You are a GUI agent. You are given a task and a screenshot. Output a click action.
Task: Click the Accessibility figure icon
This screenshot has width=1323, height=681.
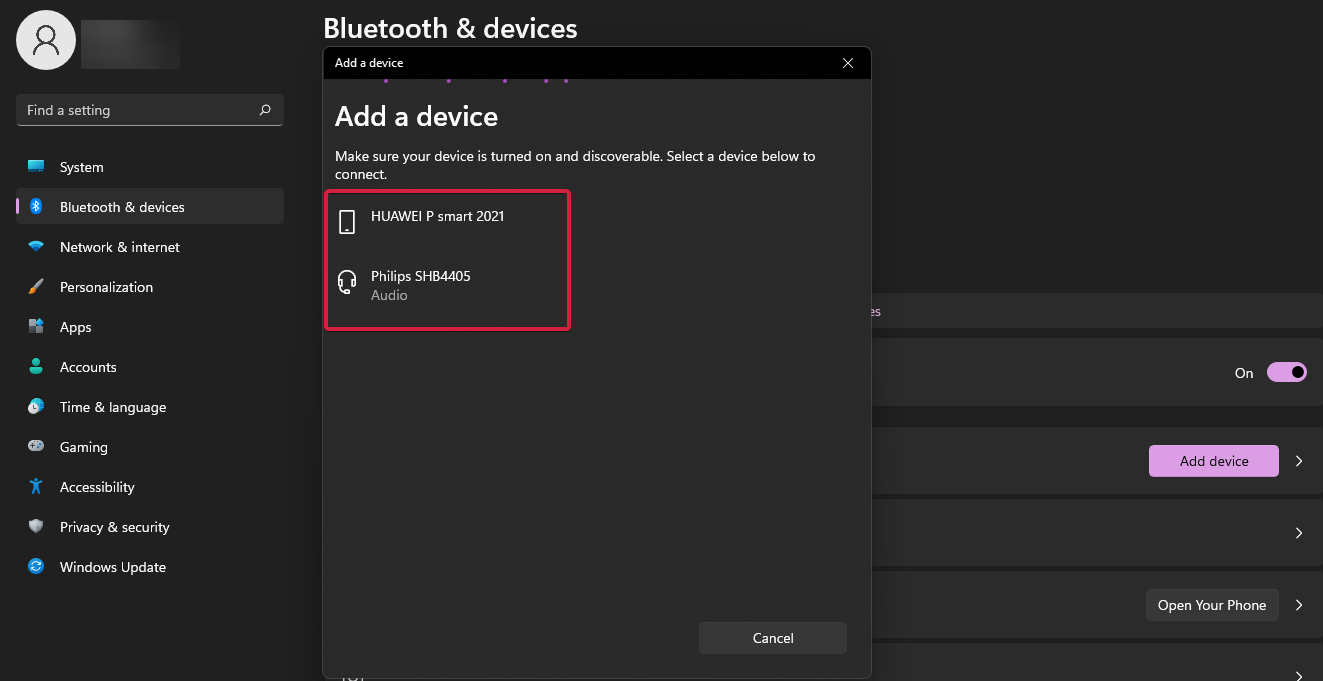coord(36,487)
